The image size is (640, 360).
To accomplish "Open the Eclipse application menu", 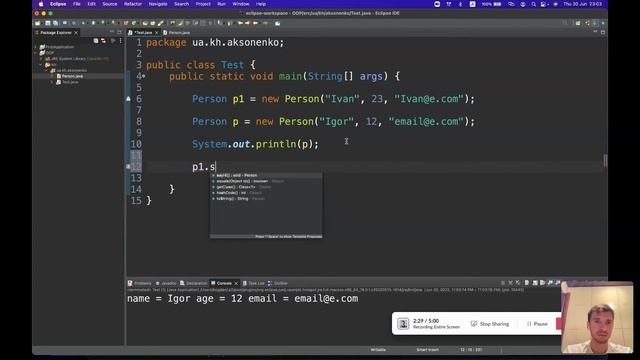I will (x=58, y=4).
